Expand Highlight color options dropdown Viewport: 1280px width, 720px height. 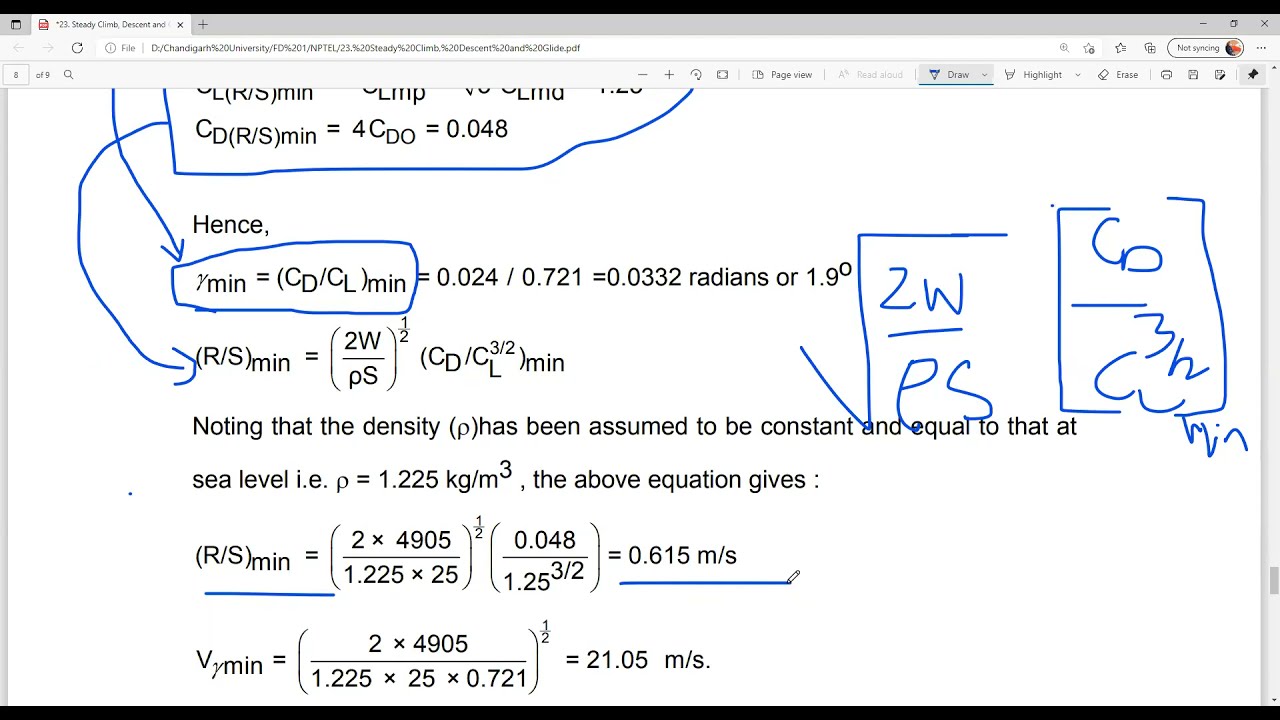(x=1077, y=75)
